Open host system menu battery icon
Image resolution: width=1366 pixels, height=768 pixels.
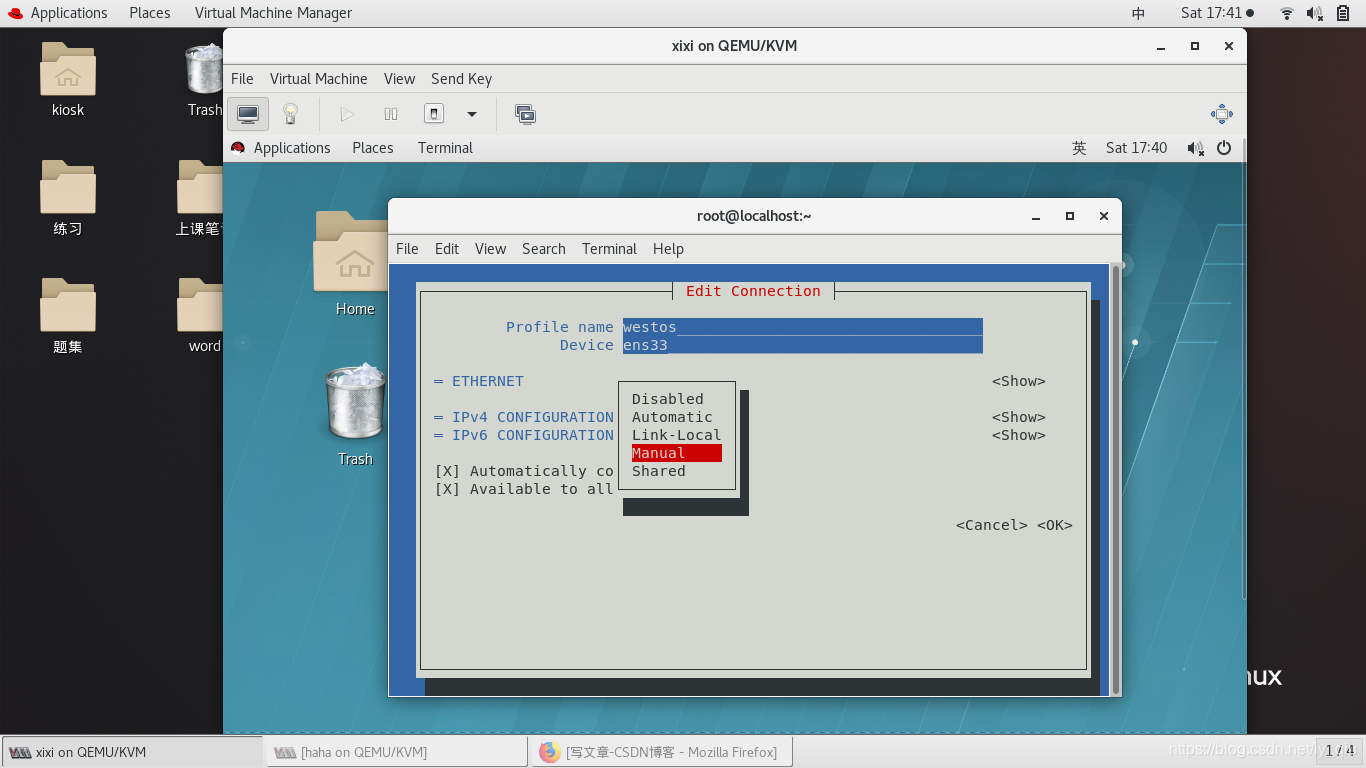(x=1344, y=13)
